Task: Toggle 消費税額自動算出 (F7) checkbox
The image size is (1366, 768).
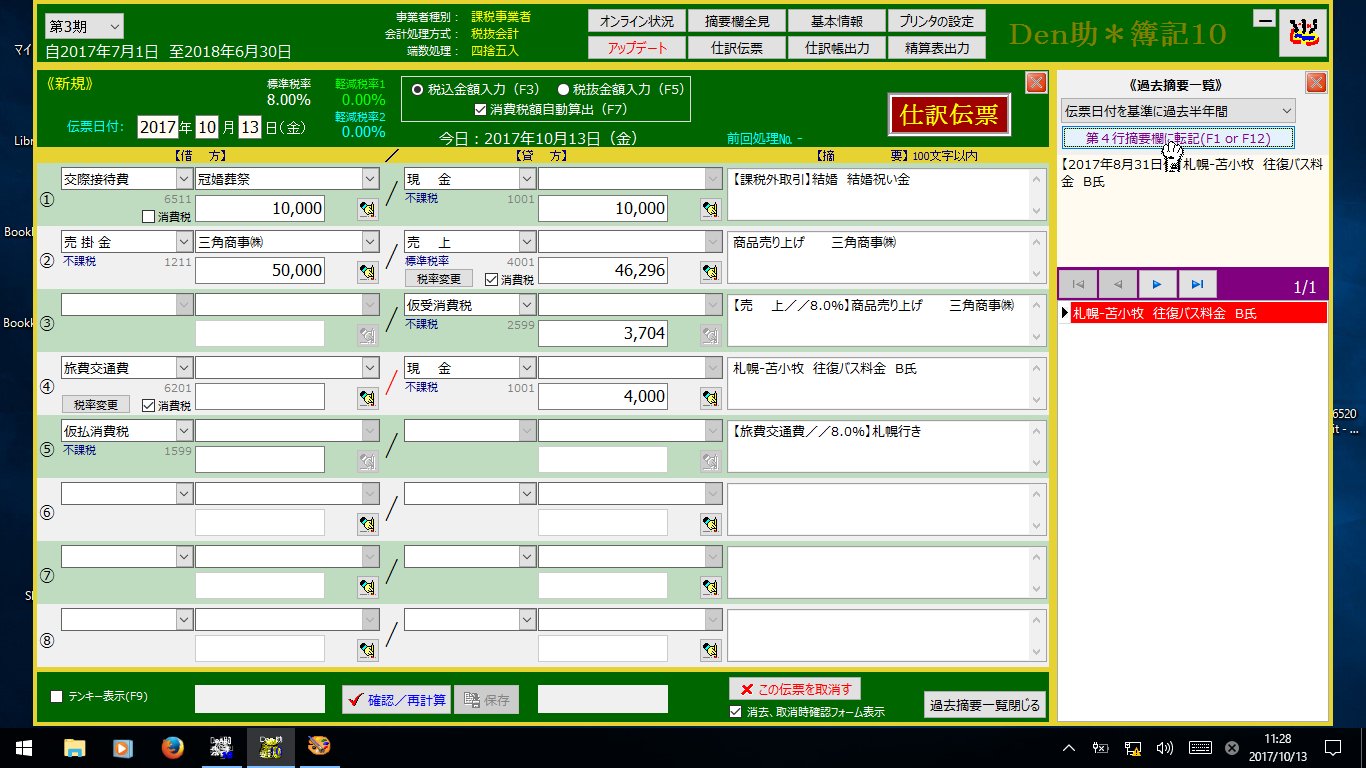Action: 481,109
